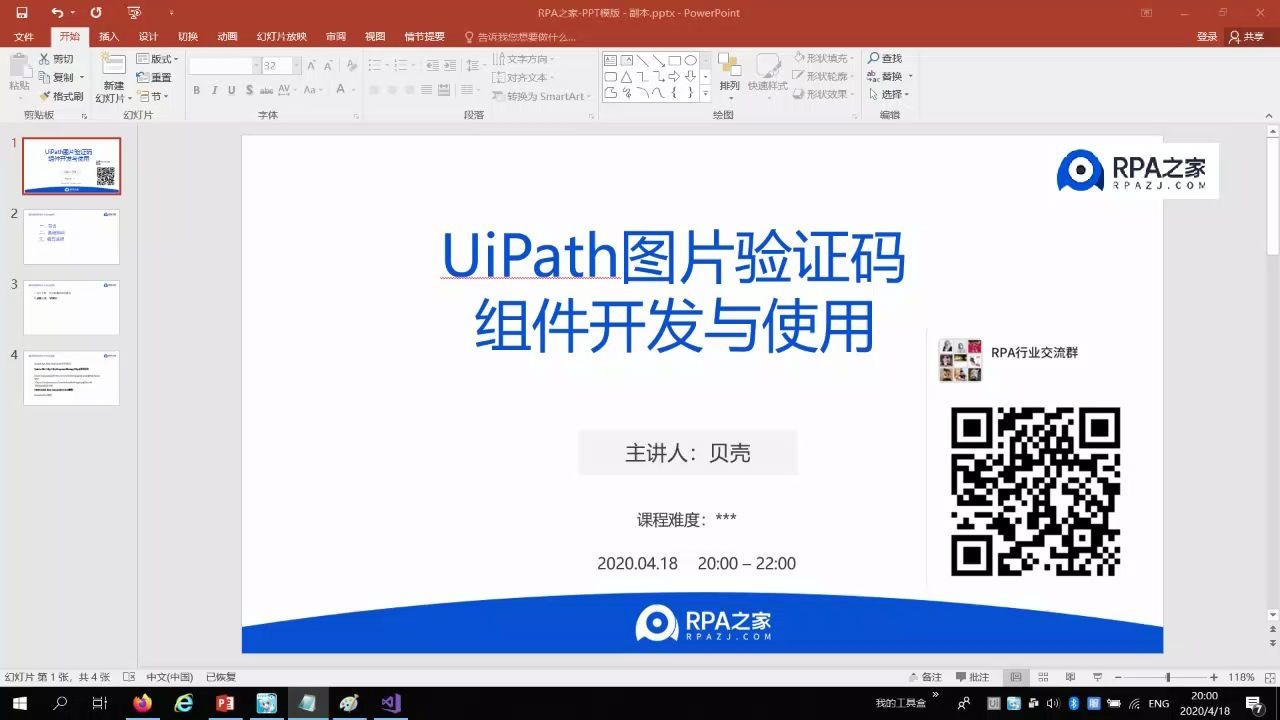Activate the 格式刷 format painter
Image resolution: width=1280 pixels, height=720 pixels.
[x=61, y=96]
